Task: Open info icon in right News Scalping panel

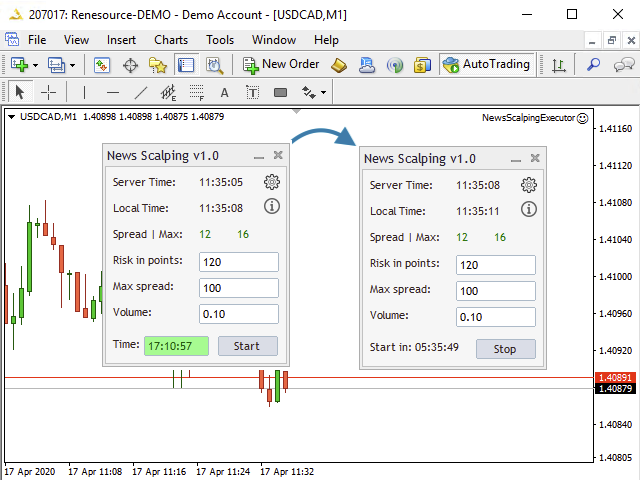Action: (529, 209)
